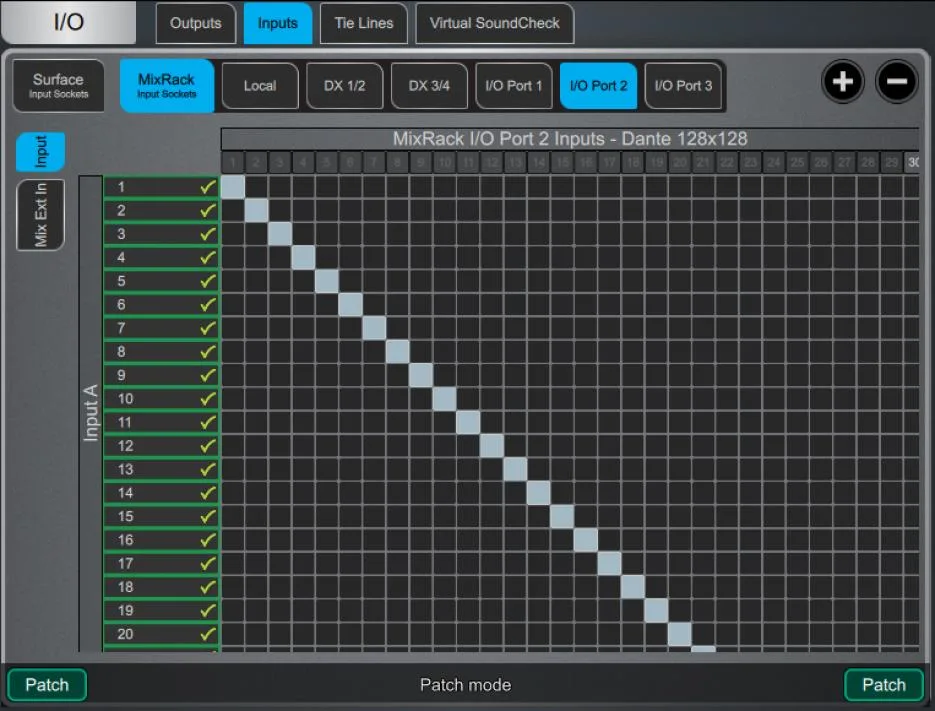Switch to I/O Port 3
This screenshot has height=711, width=935.
[x=683, y=86]
